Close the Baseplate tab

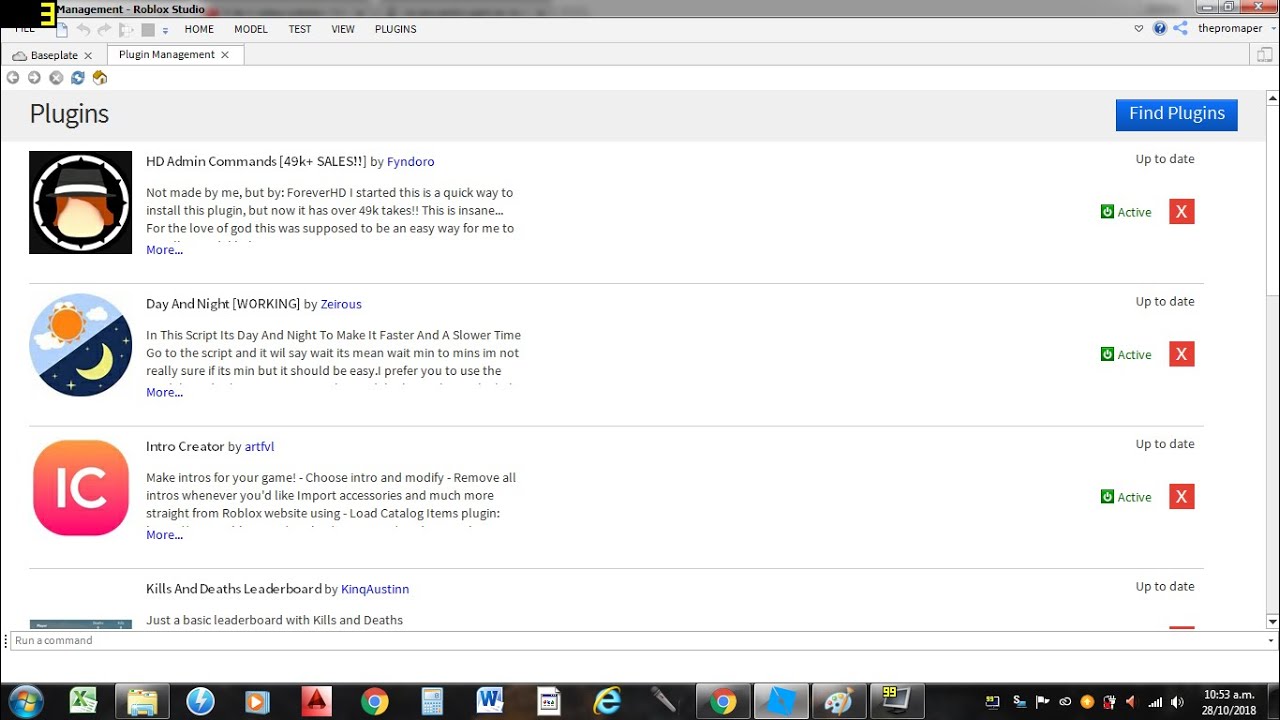(88, 56)
